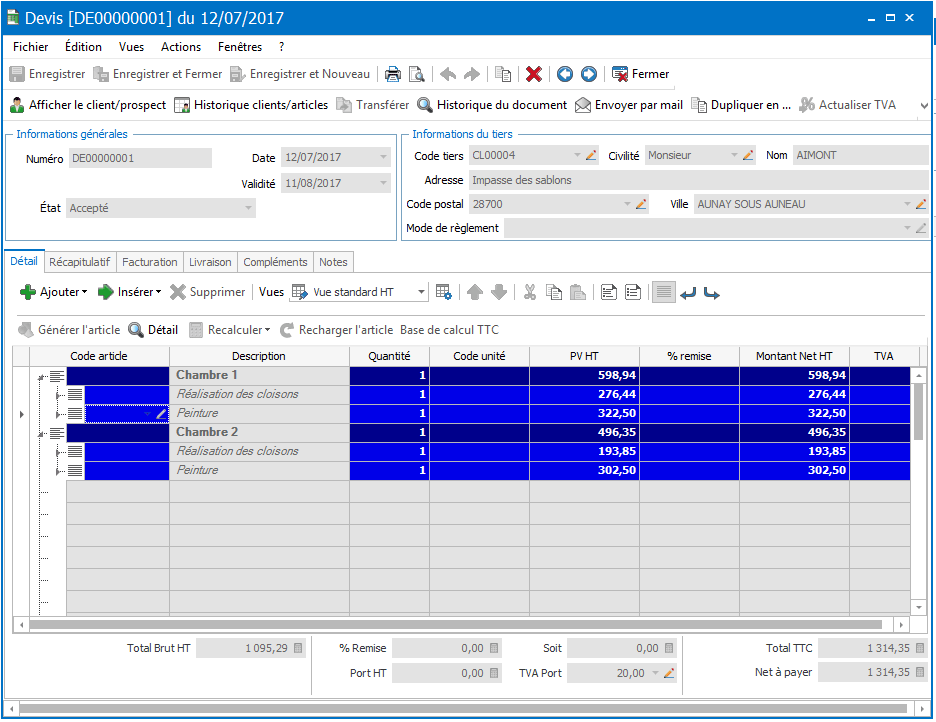936x722 pixels.
Task: Click the redo arrow icon
Action: point(472,74)
